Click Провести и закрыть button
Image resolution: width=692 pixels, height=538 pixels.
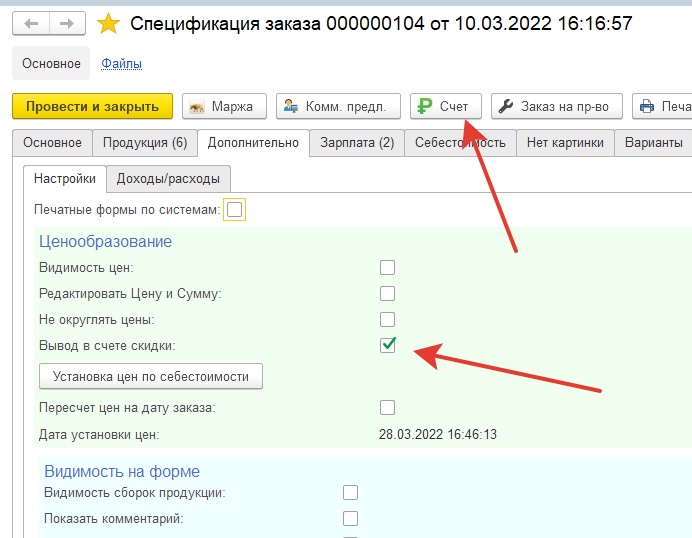point(92,106)
